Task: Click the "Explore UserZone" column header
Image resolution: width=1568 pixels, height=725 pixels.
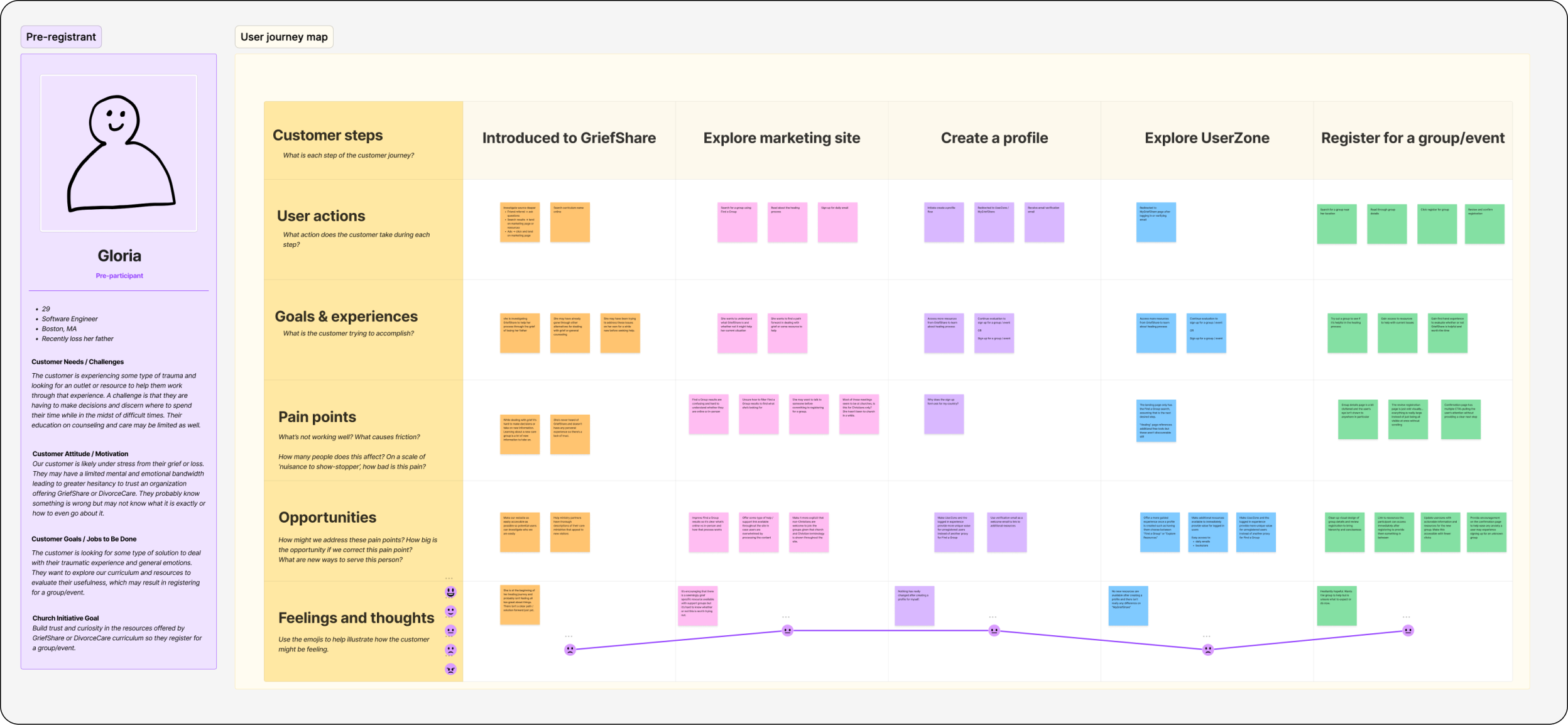Action: coord(1207,138)
